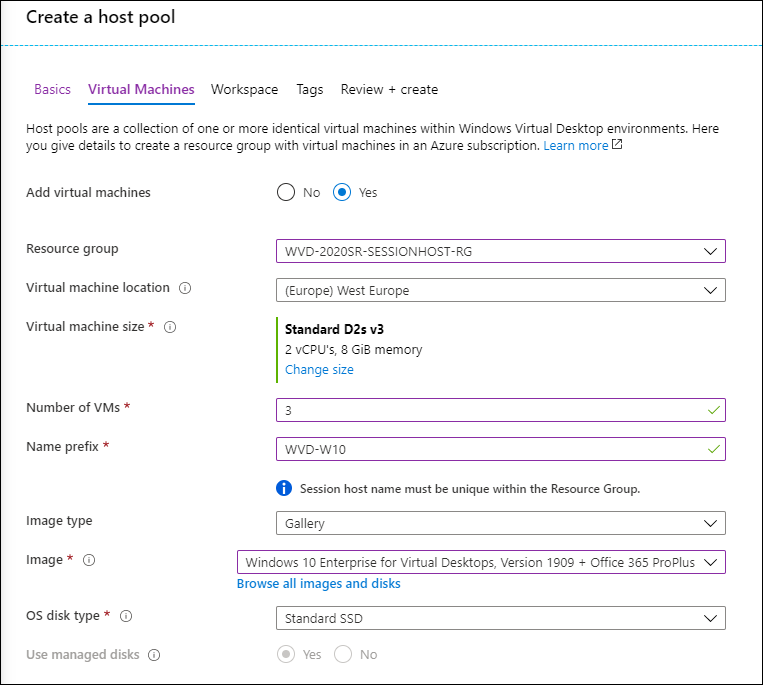This screenshot has width=763, height=685.
Task: Click the info icon next to Image label
Action: pos(89,560)
